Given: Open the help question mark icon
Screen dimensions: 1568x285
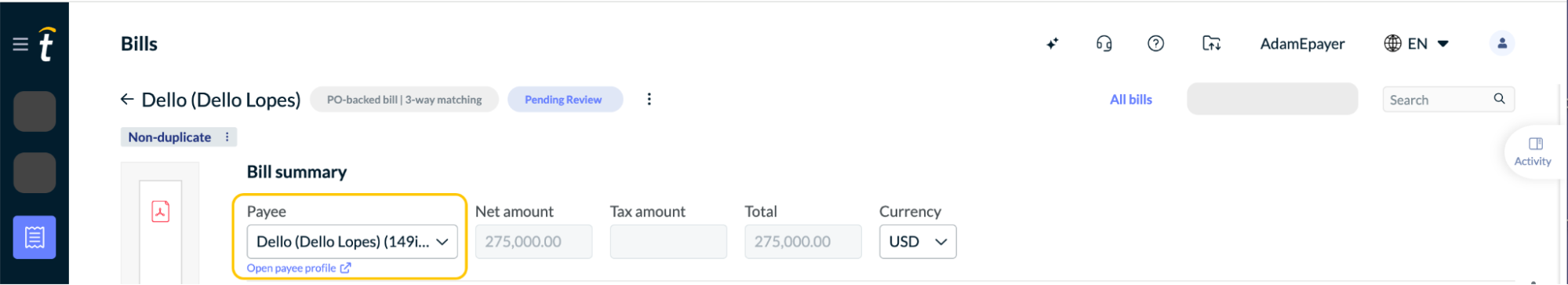Looking at the screenshot, I should [1155, 44].
